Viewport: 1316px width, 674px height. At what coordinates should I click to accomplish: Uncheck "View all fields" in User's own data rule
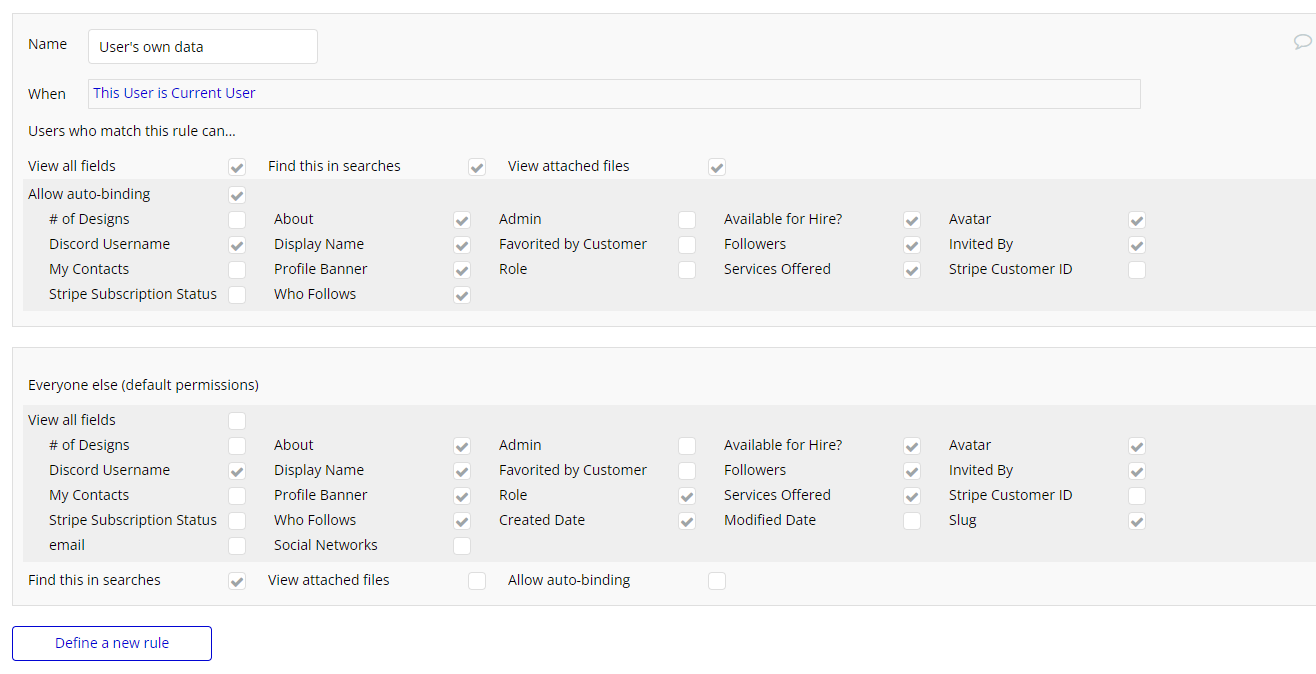(237, 167)
